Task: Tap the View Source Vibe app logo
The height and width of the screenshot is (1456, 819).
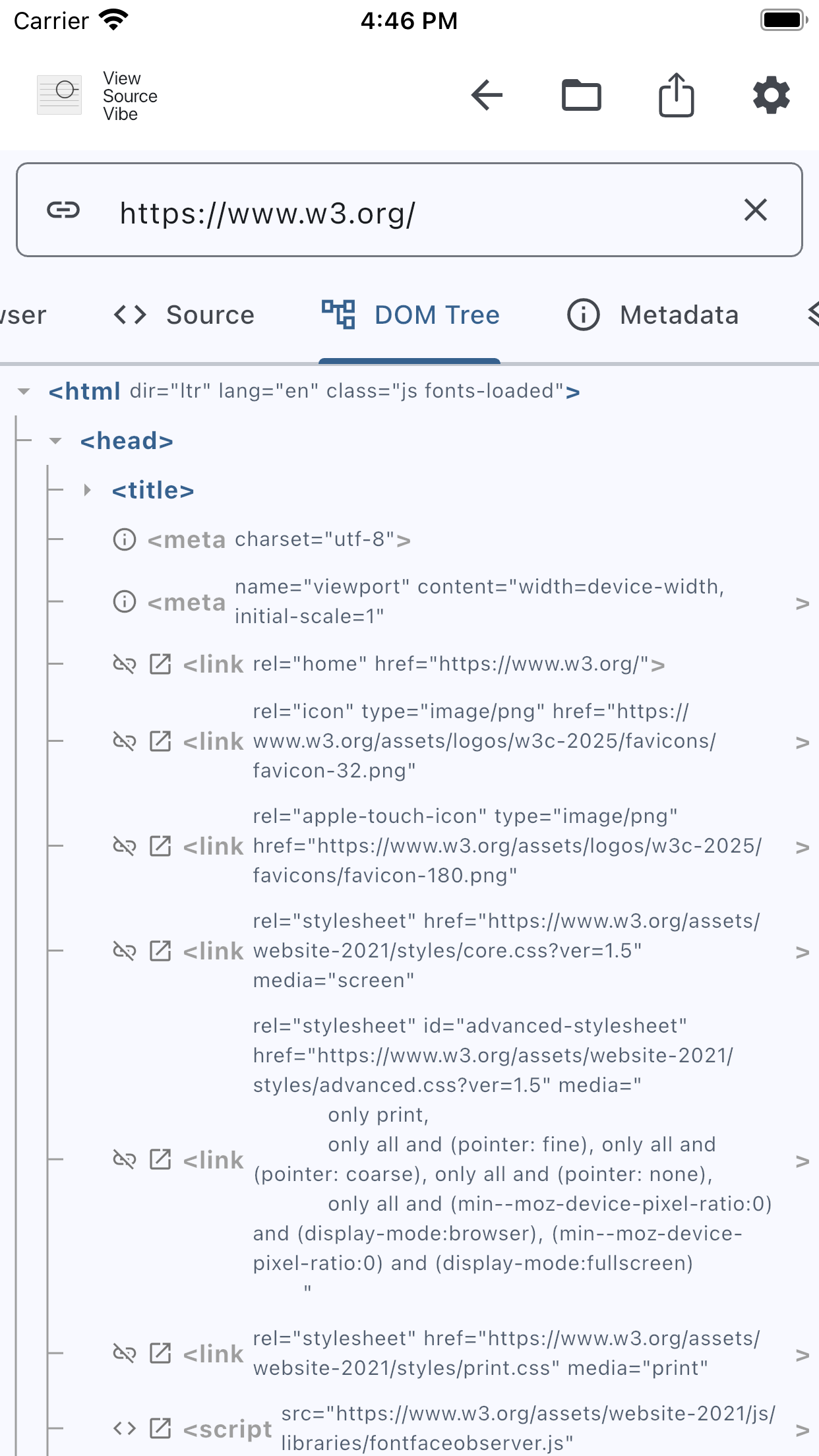Action: [59, 95]
